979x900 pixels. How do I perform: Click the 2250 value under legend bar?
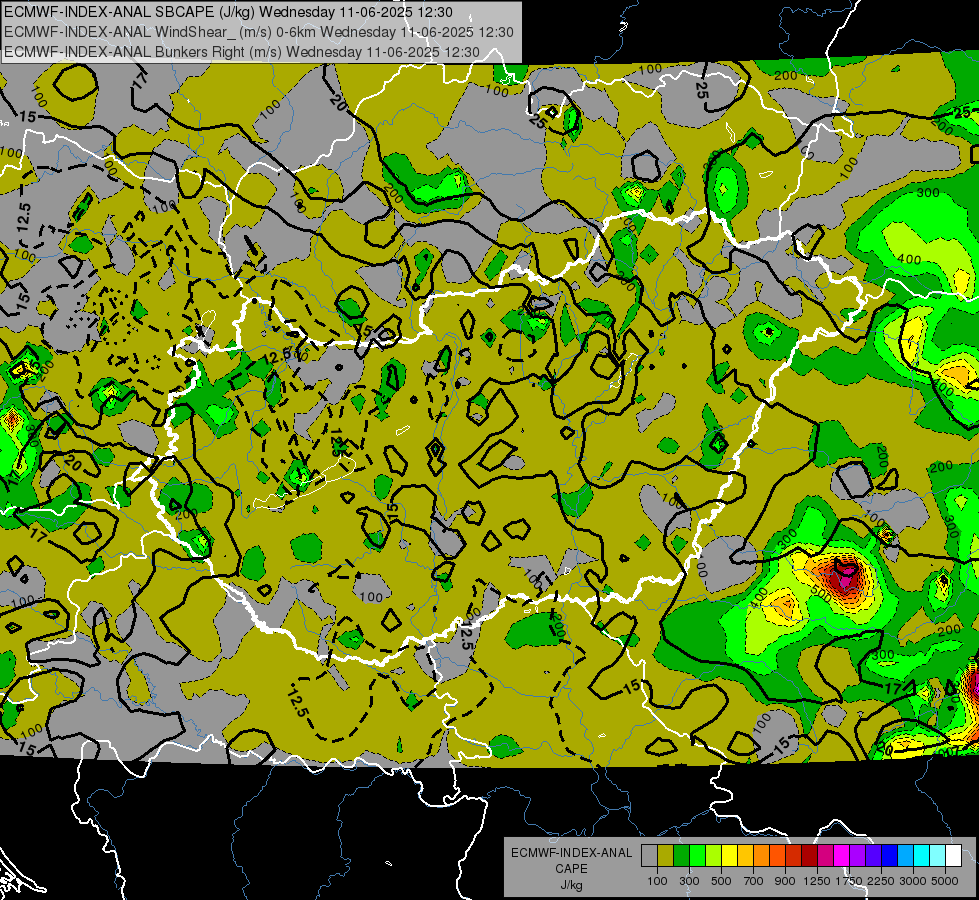pos(881,881)
